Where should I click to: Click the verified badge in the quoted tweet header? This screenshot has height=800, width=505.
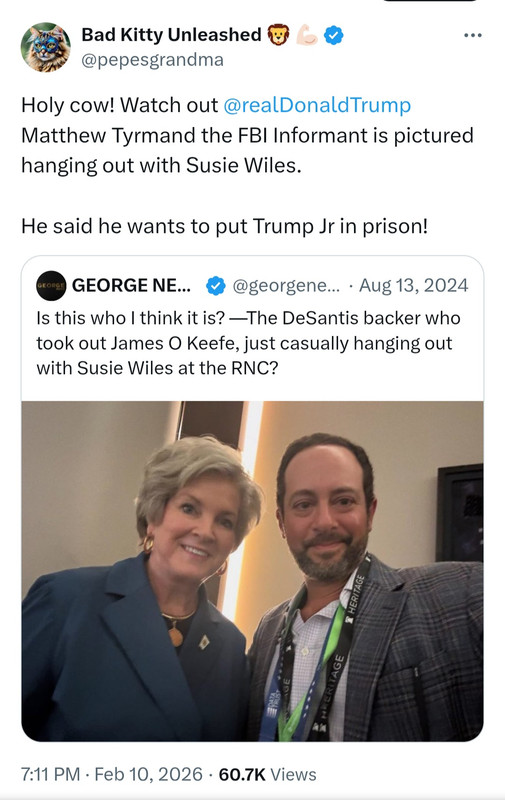click(215, 286)
